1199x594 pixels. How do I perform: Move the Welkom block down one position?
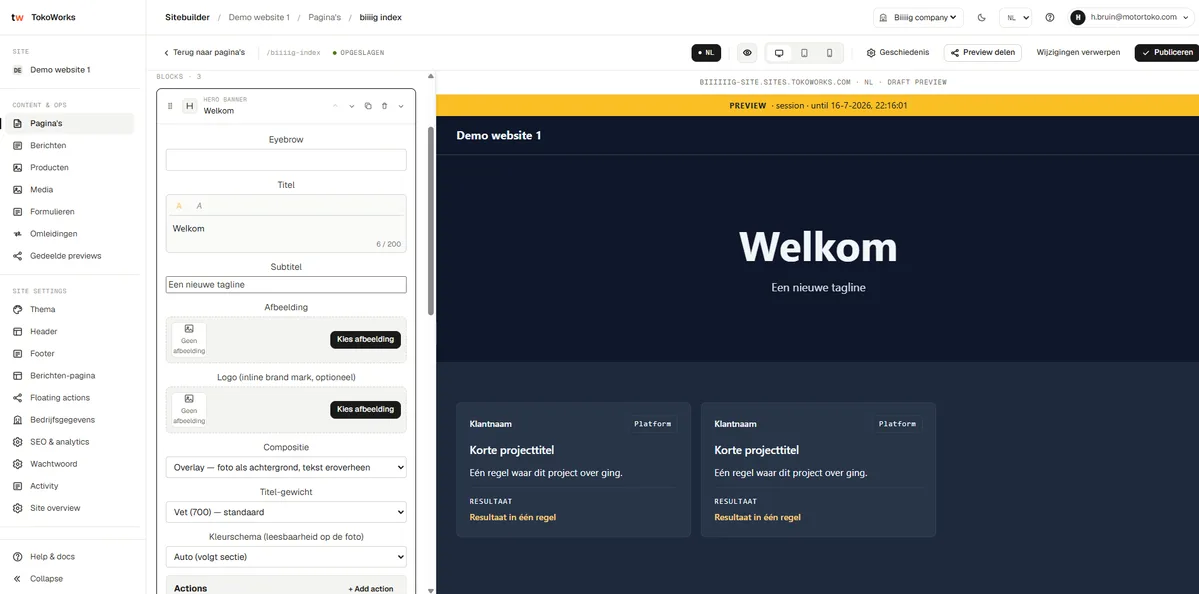coord(352,106)
